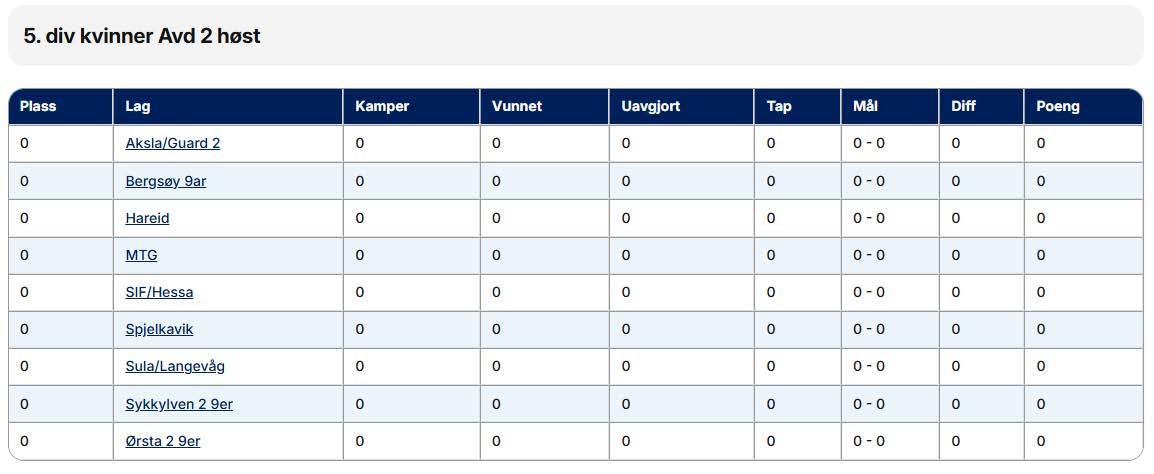Click the Kamper column header

point(382,106)
